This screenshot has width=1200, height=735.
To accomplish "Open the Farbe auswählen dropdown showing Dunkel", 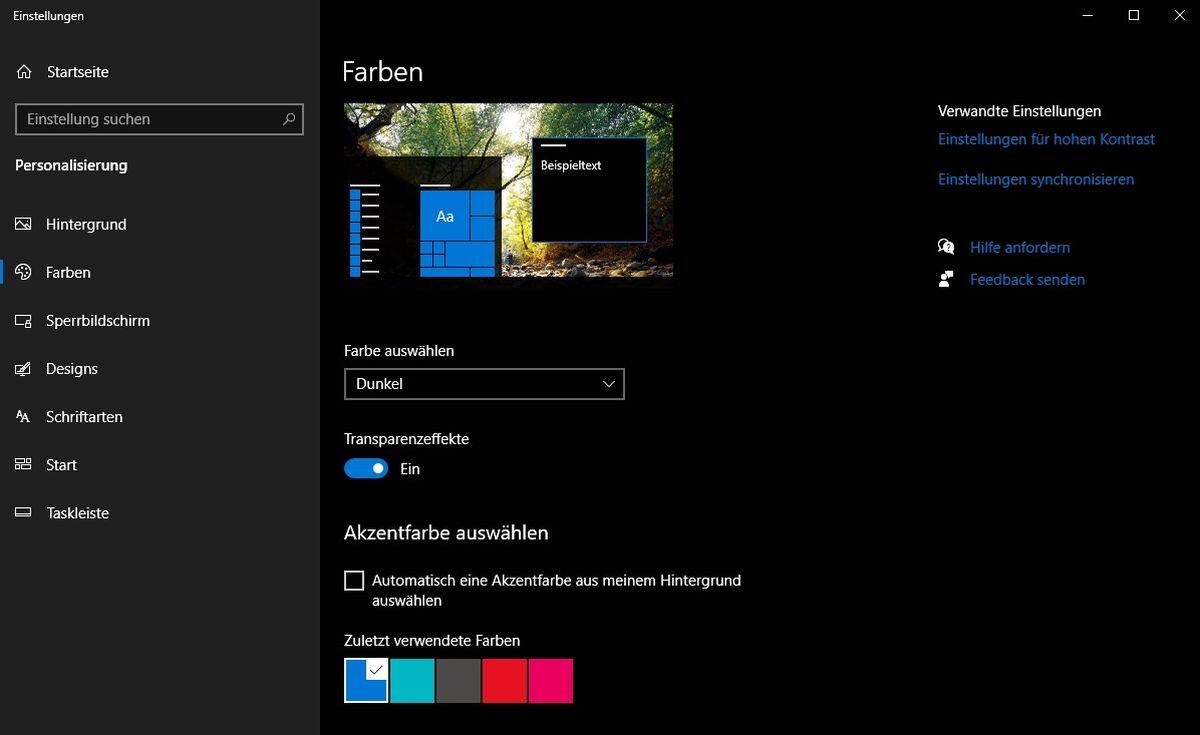I will pyautogui.click(x=484, y=384).
